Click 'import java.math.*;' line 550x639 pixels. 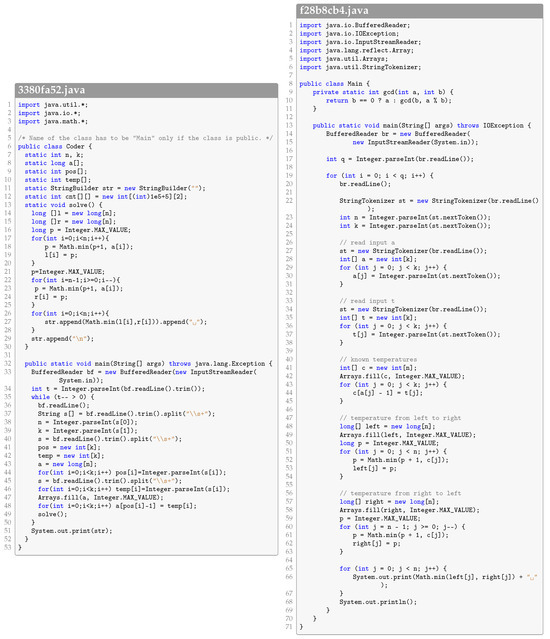[53, 121]
